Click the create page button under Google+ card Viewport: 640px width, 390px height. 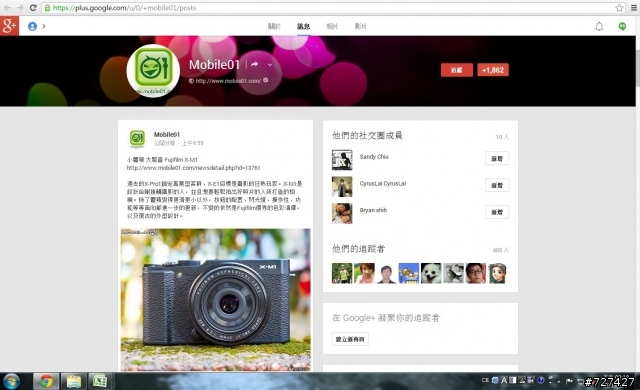350,339
